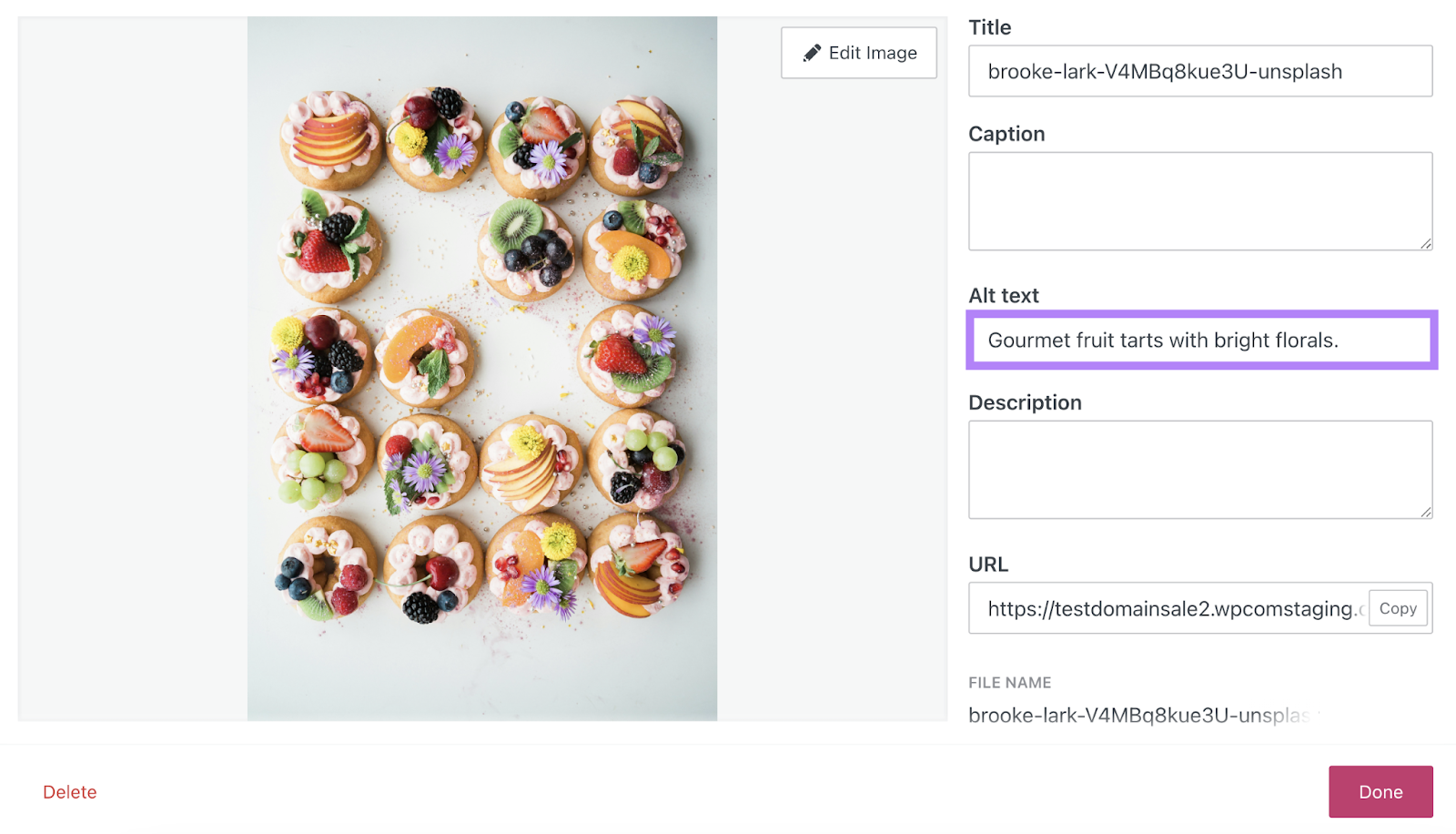Screen dimensions: 1456x834
Task: Click the Description heading label
Action: click(1025, 402)
